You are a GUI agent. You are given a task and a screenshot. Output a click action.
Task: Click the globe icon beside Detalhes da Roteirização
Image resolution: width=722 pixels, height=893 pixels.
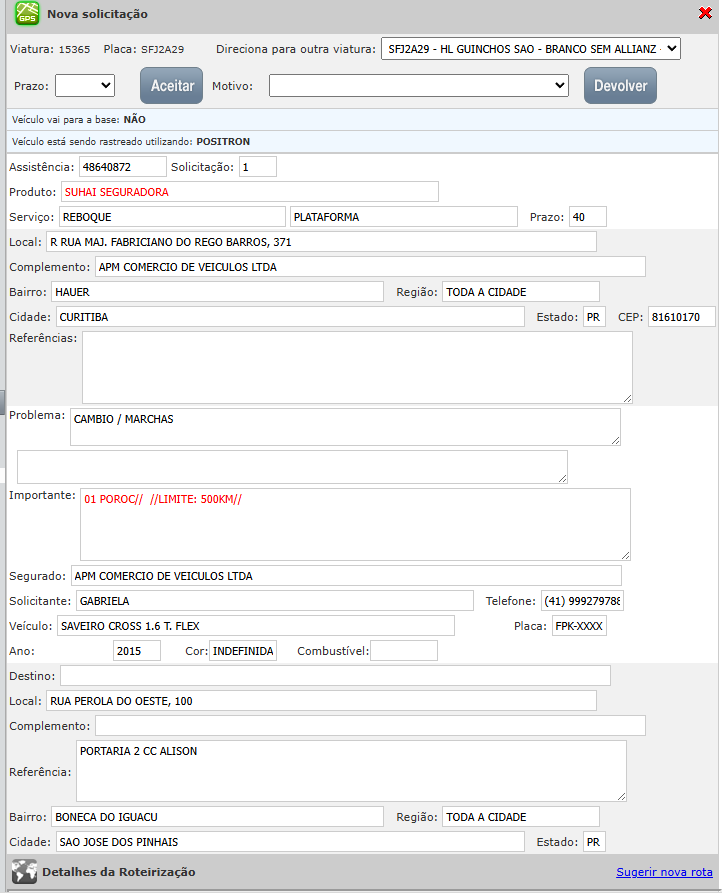point(24,871)
